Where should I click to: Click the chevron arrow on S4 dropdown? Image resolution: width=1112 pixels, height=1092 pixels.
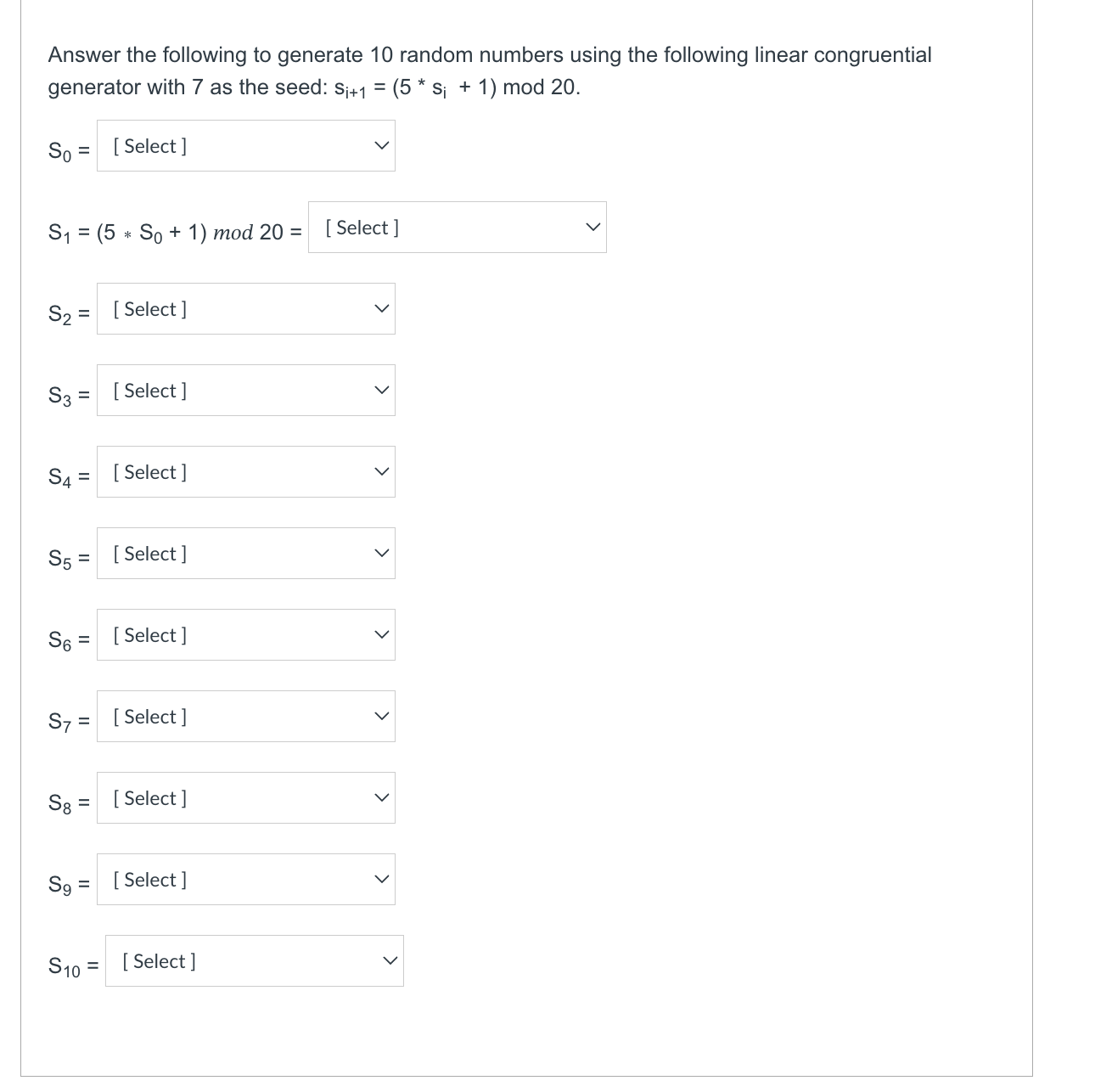coord(382,472)
